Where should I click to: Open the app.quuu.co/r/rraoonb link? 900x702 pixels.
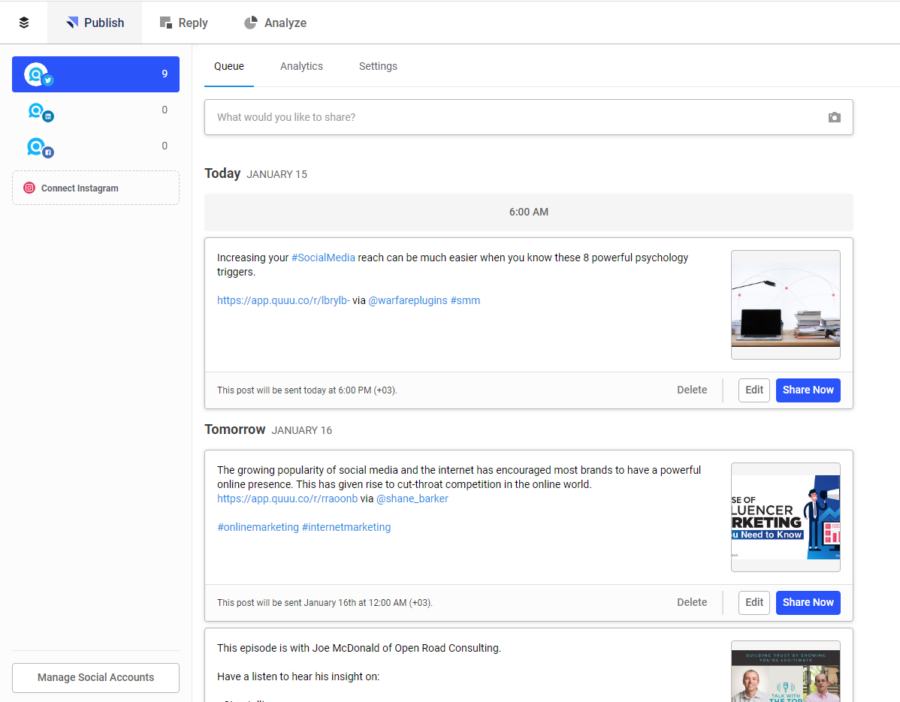pos(287,499)
